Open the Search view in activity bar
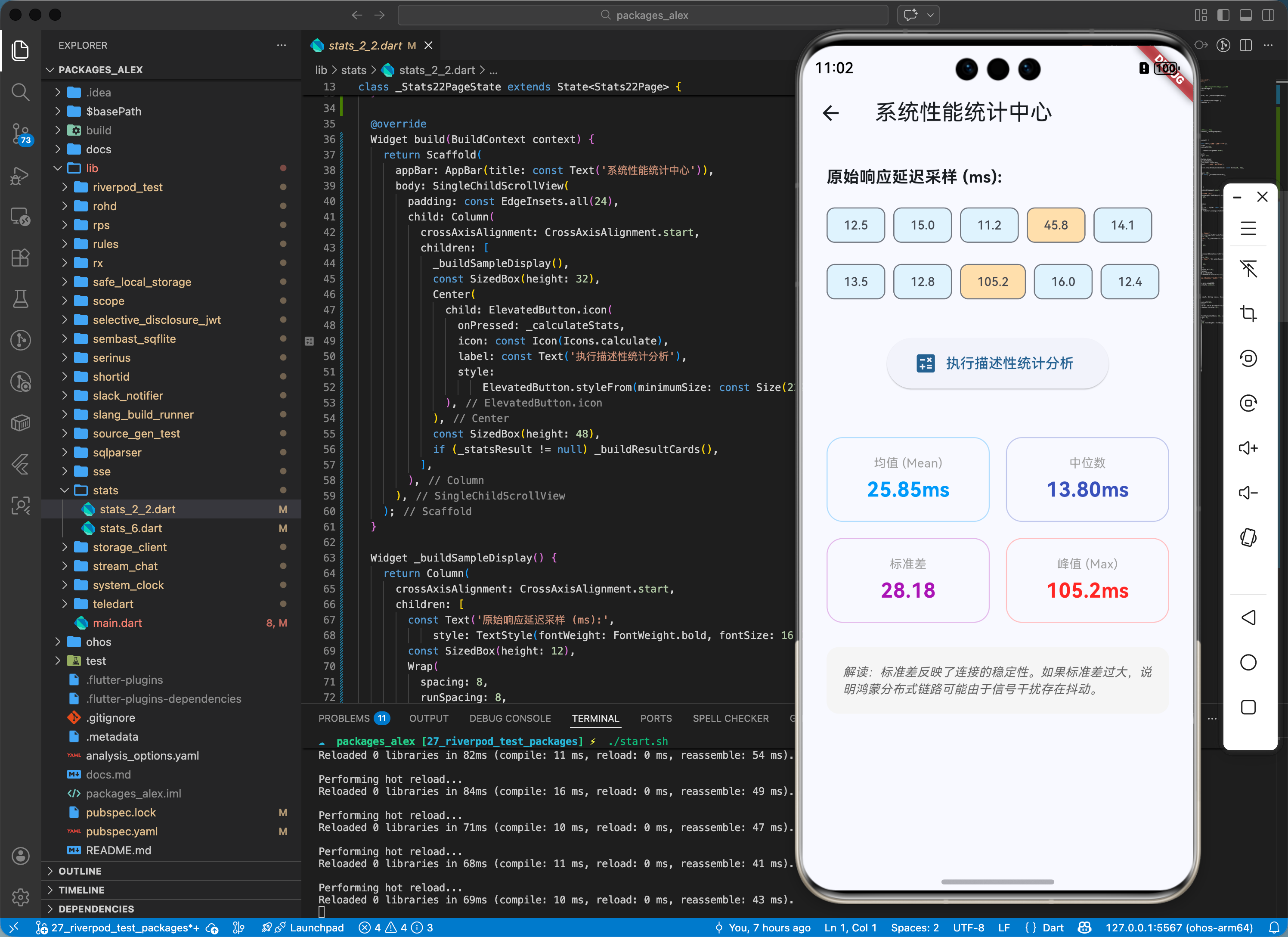Viewport: 1288px width, 937px height. (20, 91)
